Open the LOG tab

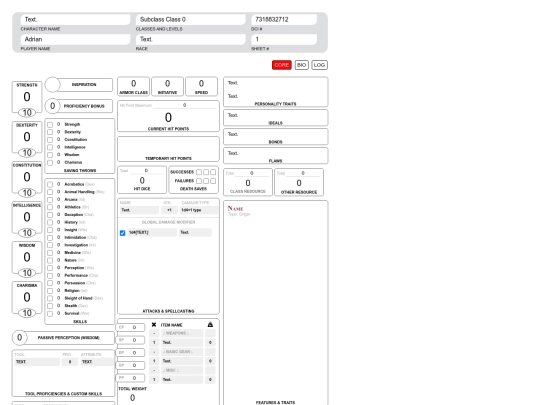coord(319,65)
